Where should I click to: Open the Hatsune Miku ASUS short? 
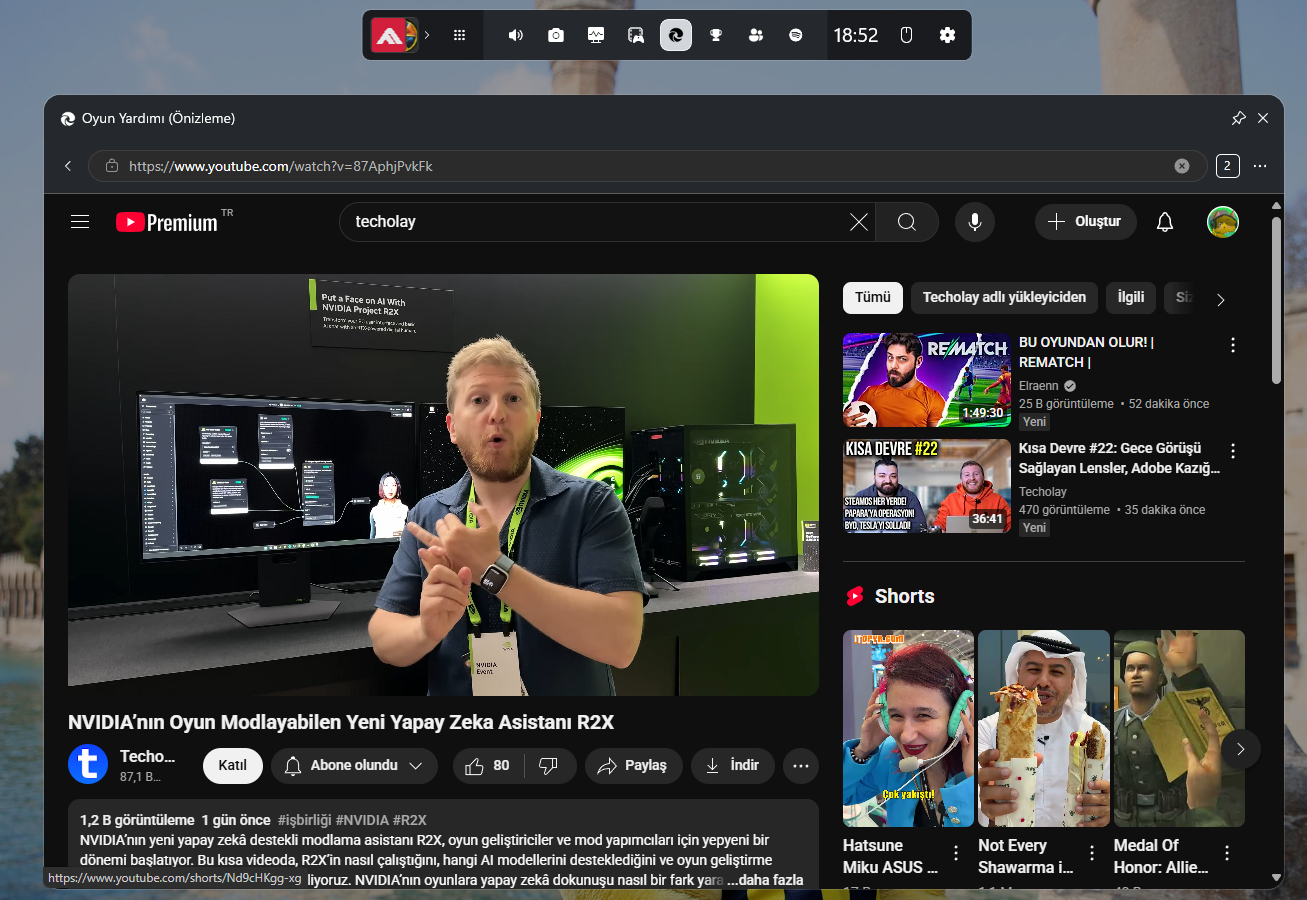[908, 728]
